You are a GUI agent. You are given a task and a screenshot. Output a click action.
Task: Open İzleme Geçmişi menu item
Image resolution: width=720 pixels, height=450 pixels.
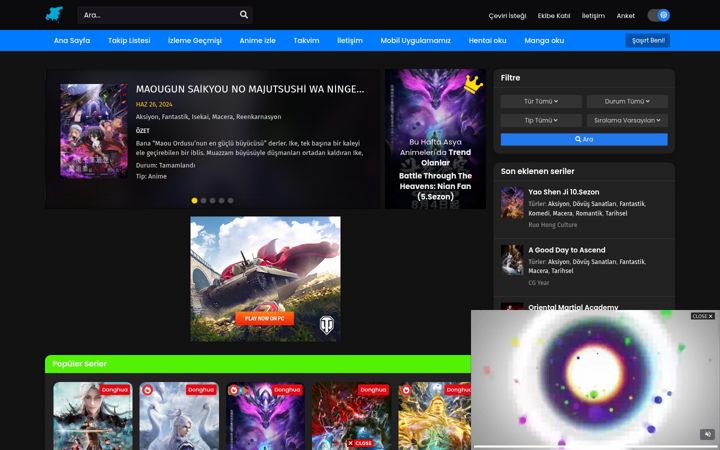pos(195,40)
